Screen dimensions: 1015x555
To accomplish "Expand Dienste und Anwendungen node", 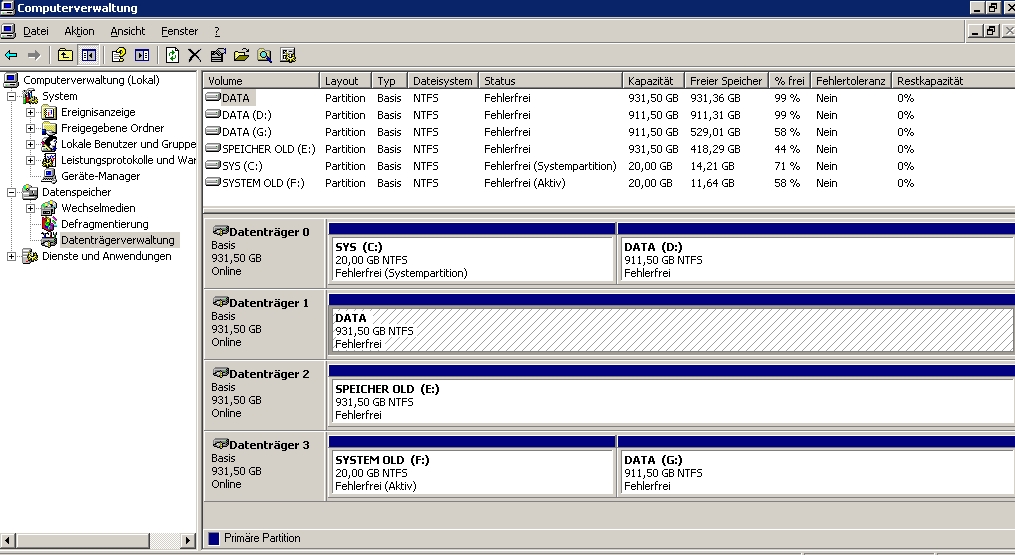I will (11, 256).
